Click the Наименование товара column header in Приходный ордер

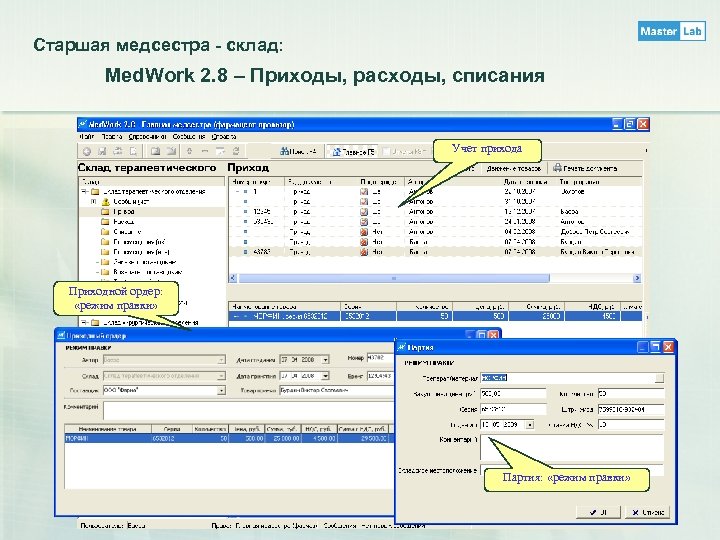(x=108, y=429)
